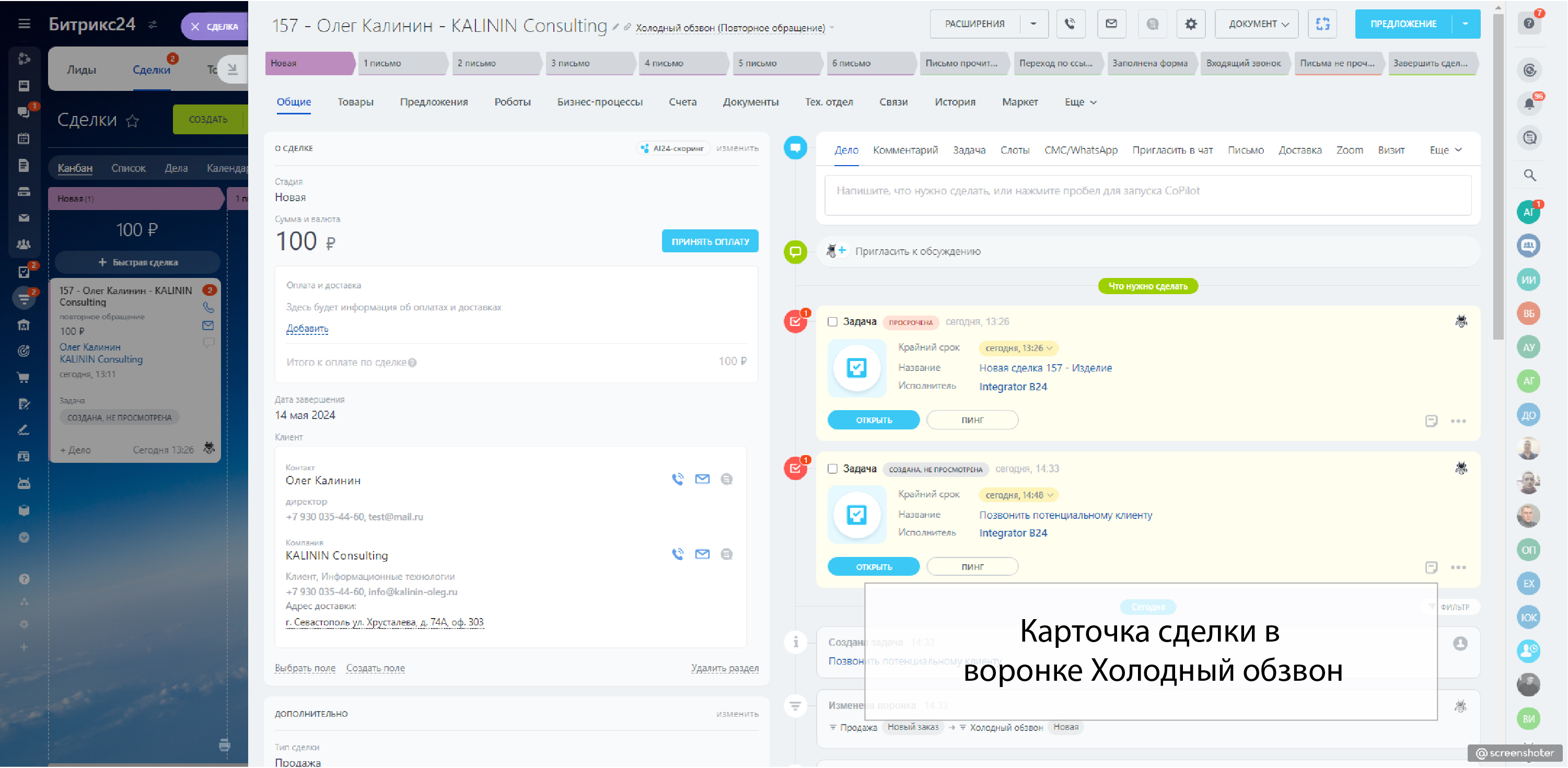Image resolution: width=1568 pixels, height=768 pixels.
Task: Call contact Олег Калинин via phone icon
Action: click(x=678, y=479)
